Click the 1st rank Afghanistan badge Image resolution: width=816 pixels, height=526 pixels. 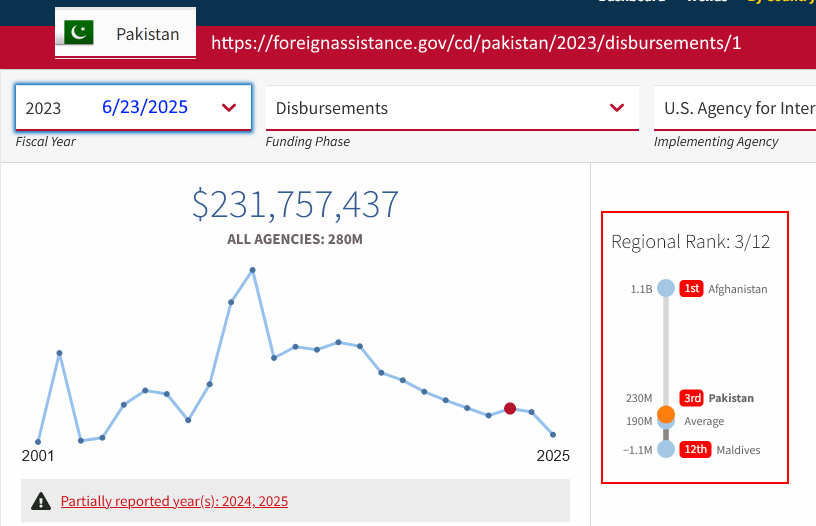point(691,288)
